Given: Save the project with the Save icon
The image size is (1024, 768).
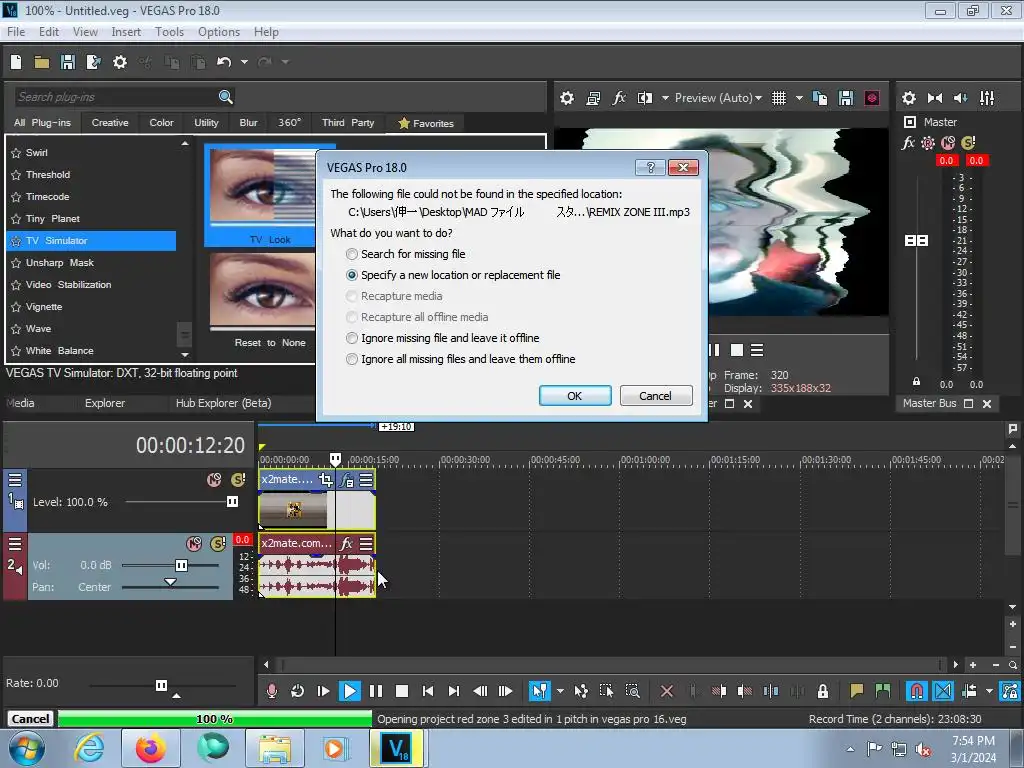Looking at the screenshot, I should (67, 62).
